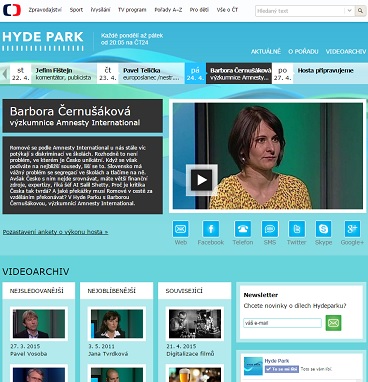The height and width of the screenshot is (382, 368).
Task: Open Pořady A–Z menu item
Action: (x=168, y=10)
